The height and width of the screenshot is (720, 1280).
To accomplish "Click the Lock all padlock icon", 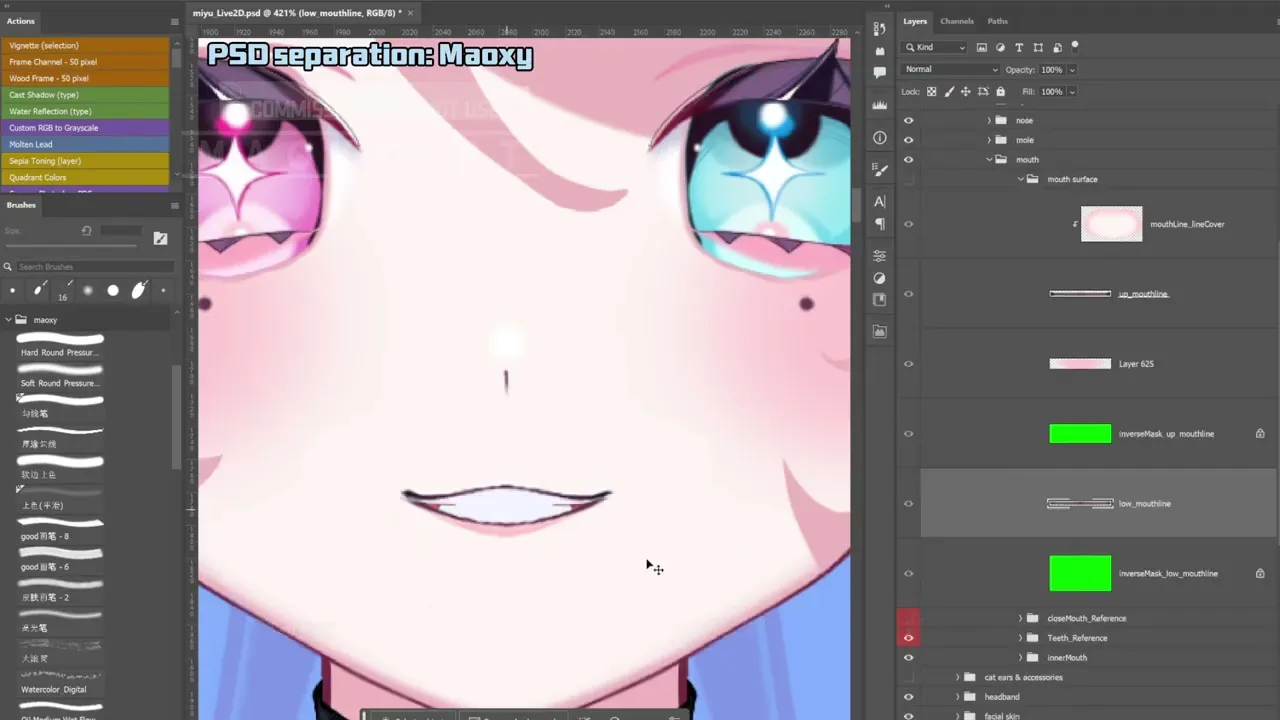I will click(1001, 91).
